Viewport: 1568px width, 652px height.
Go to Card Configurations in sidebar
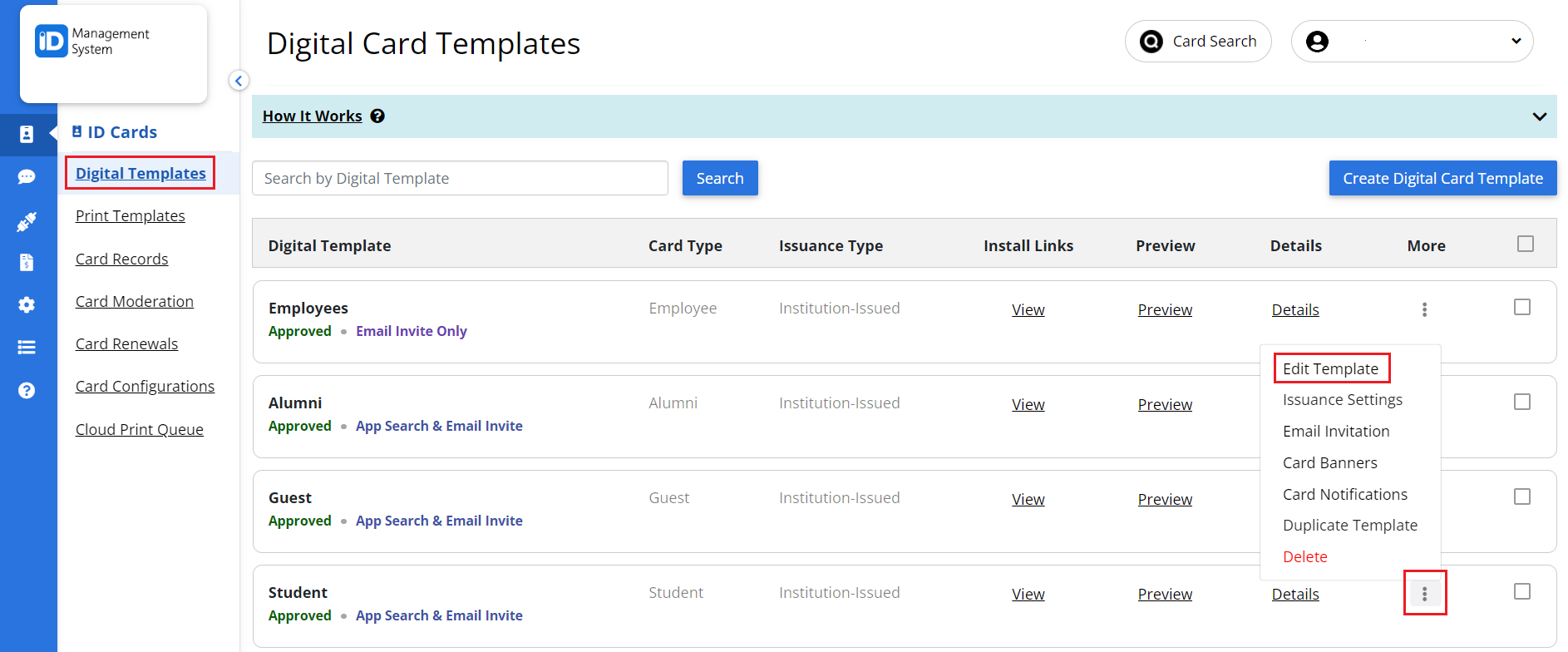tap(145, 387)
